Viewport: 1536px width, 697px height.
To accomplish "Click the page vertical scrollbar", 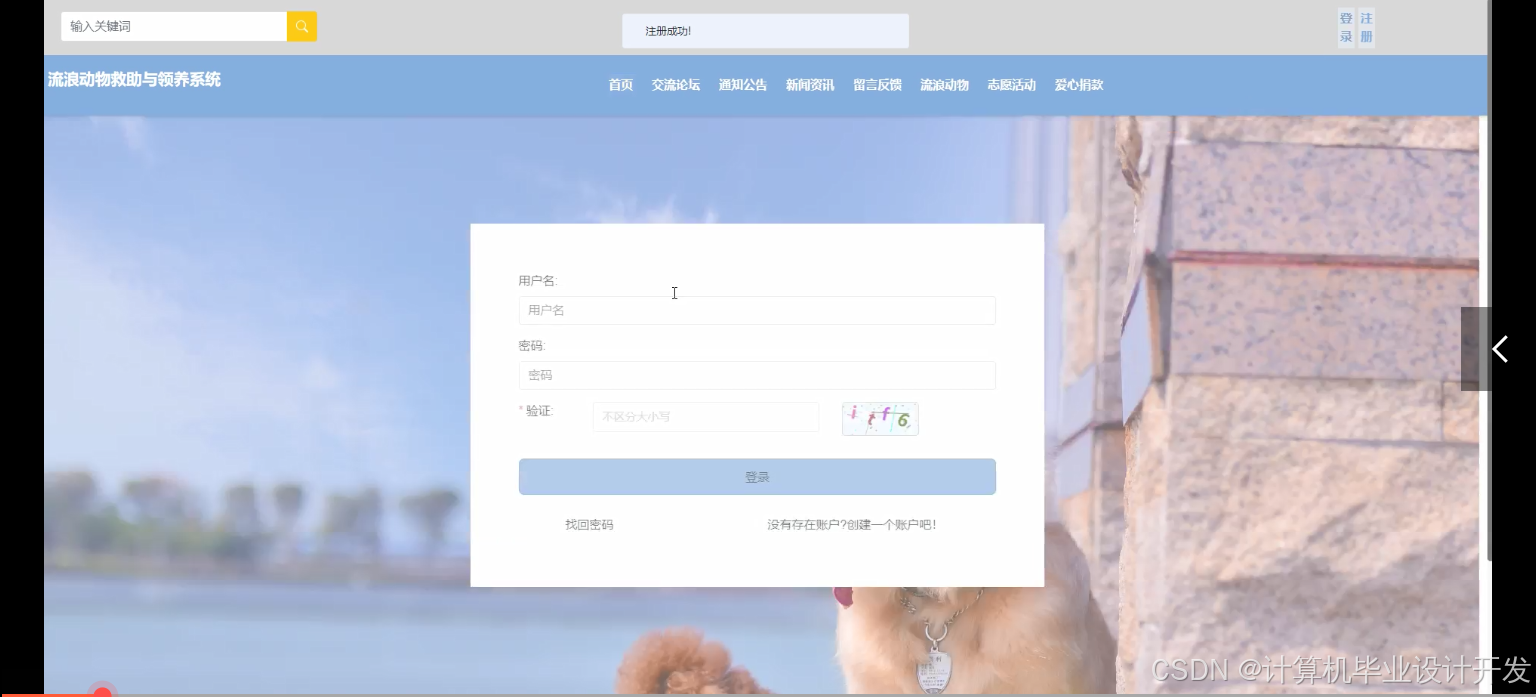I will click(1490, 280).
